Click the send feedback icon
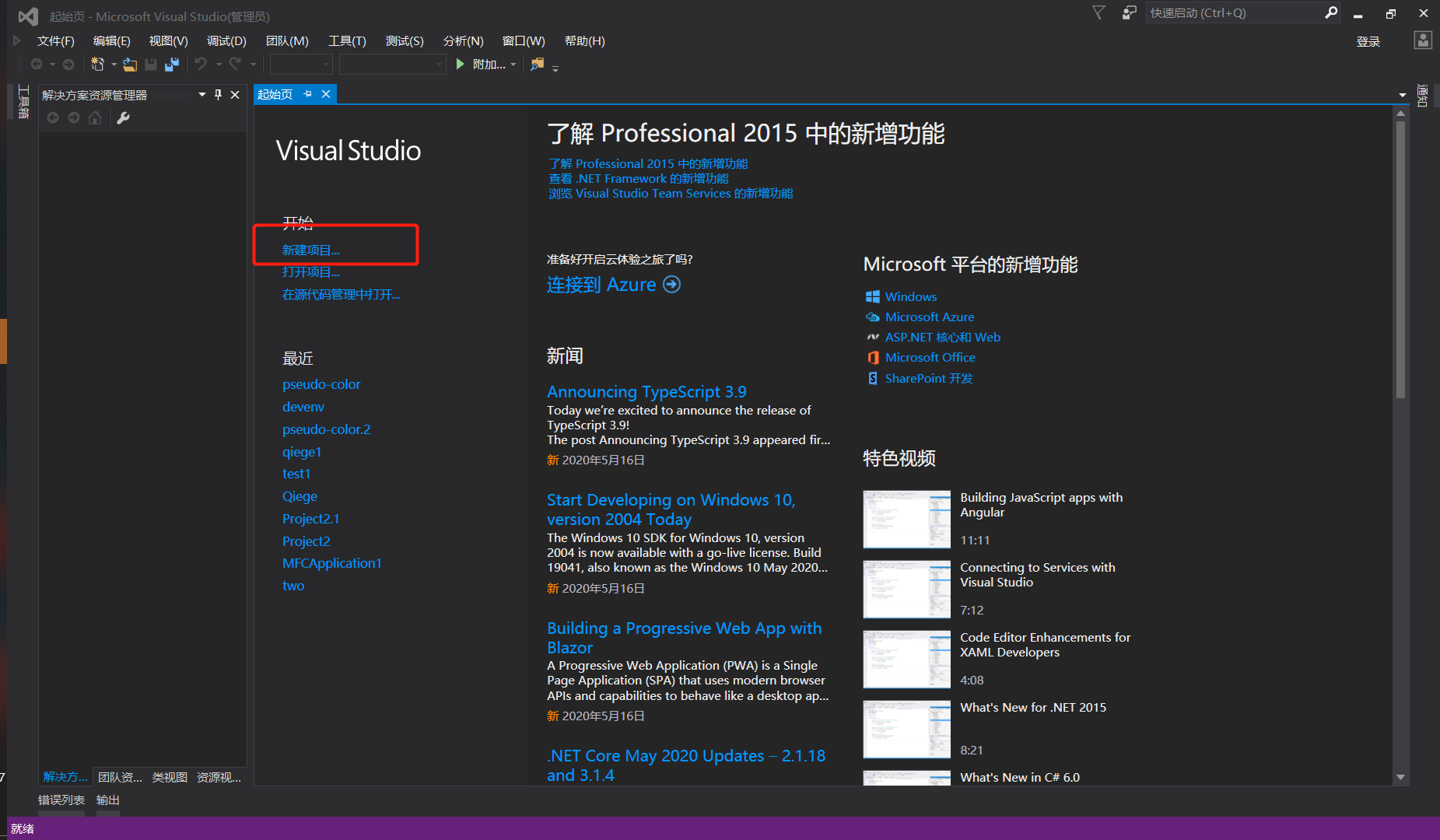The width and height of the screenshot is (1440, 840). point(1129,13)
